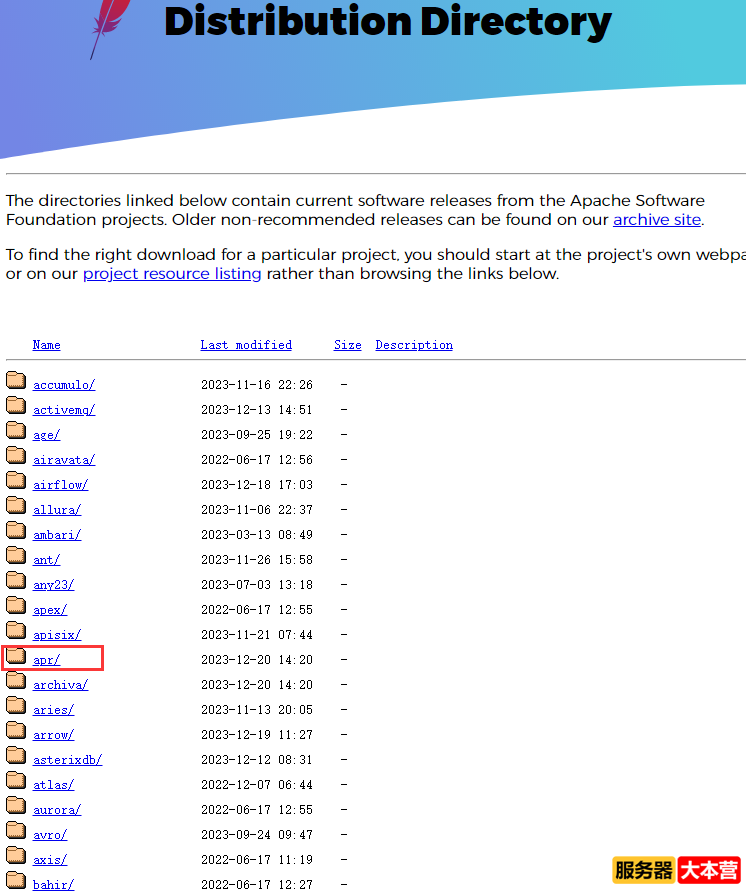Open the age/ directory link
The width and height of the screenshot is (746, 895).
[46, 435]
